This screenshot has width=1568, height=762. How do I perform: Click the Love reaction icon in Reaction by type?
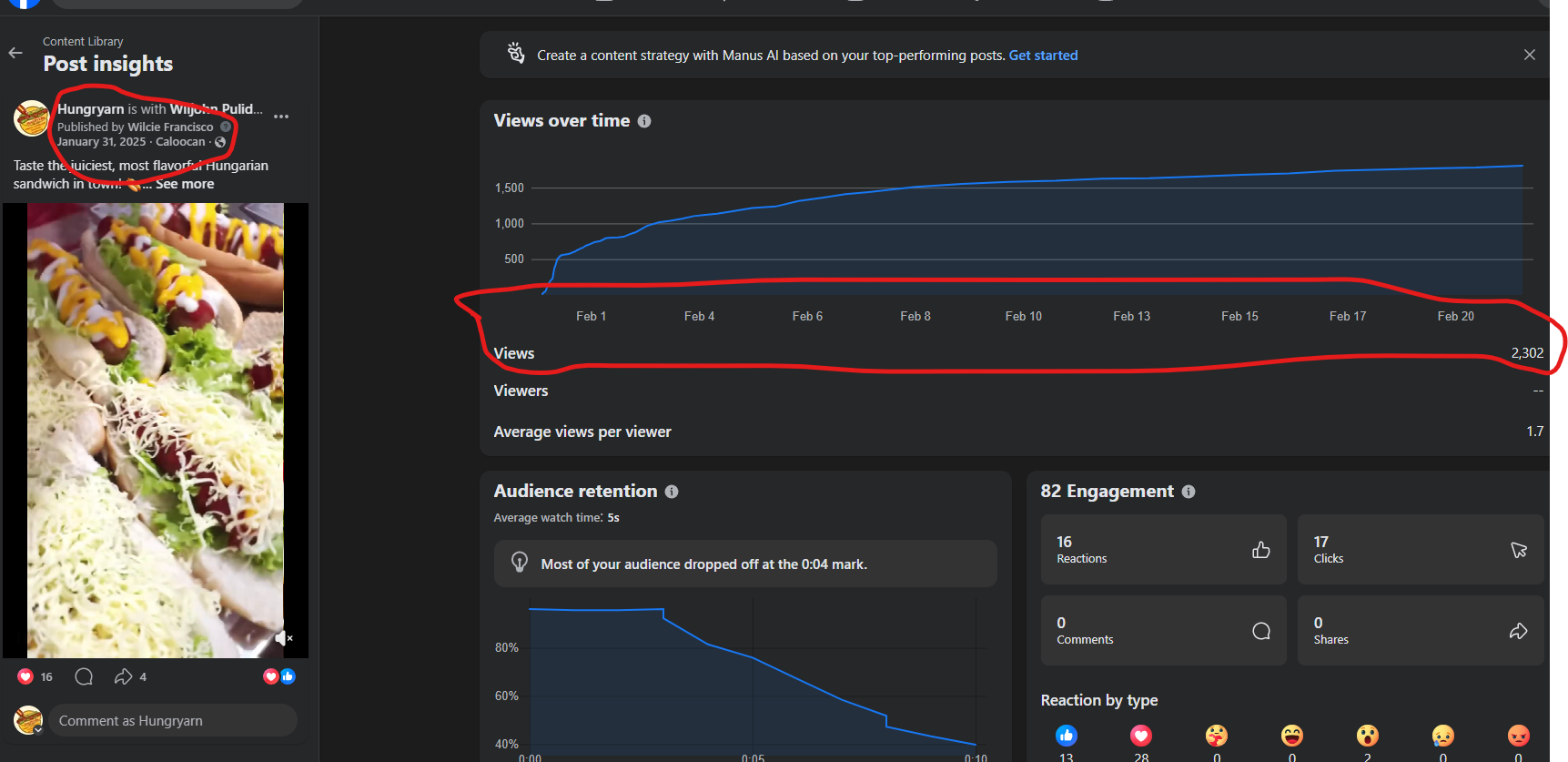(x=1141, y=736)
